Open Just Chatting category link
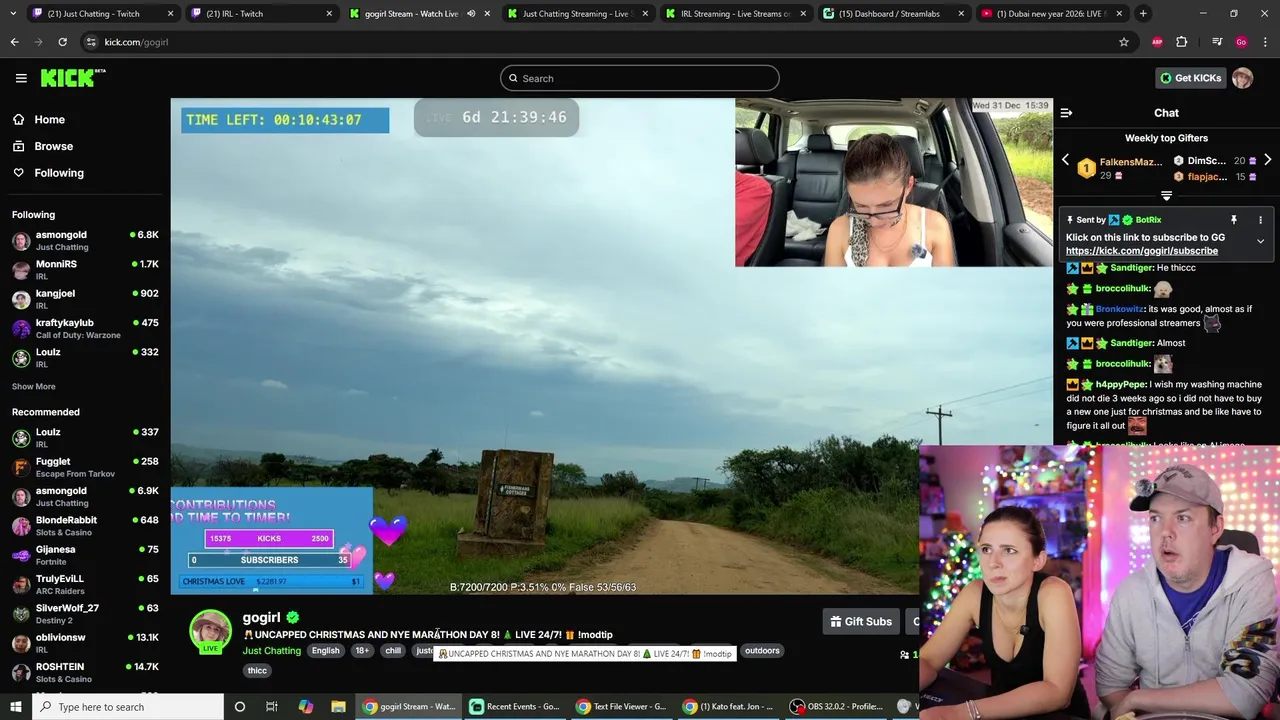Screen dimensions: 1280x720 pos(271,651)
